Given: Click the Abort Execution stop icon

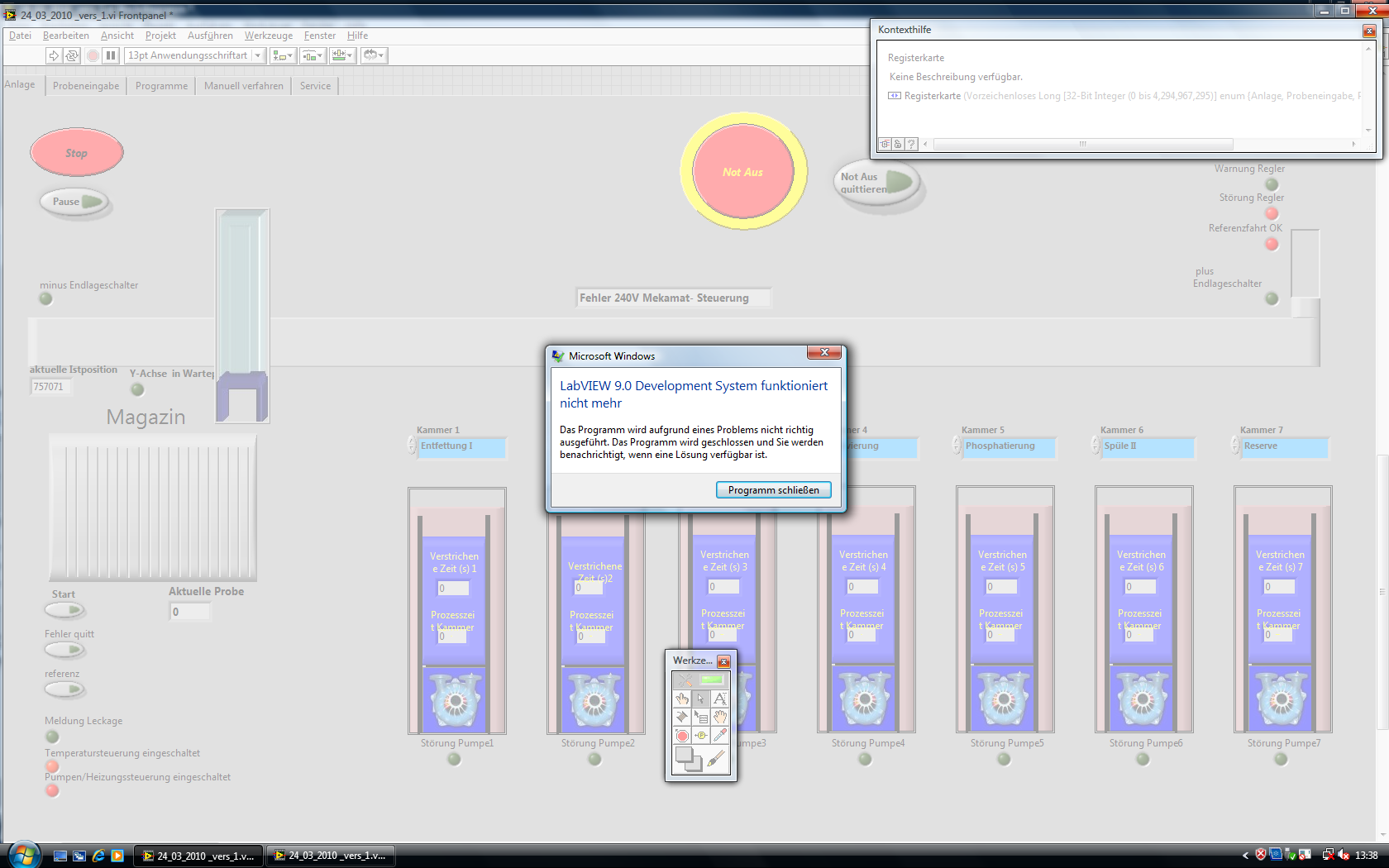Looking at the screenshot, I should click(93, 55).
